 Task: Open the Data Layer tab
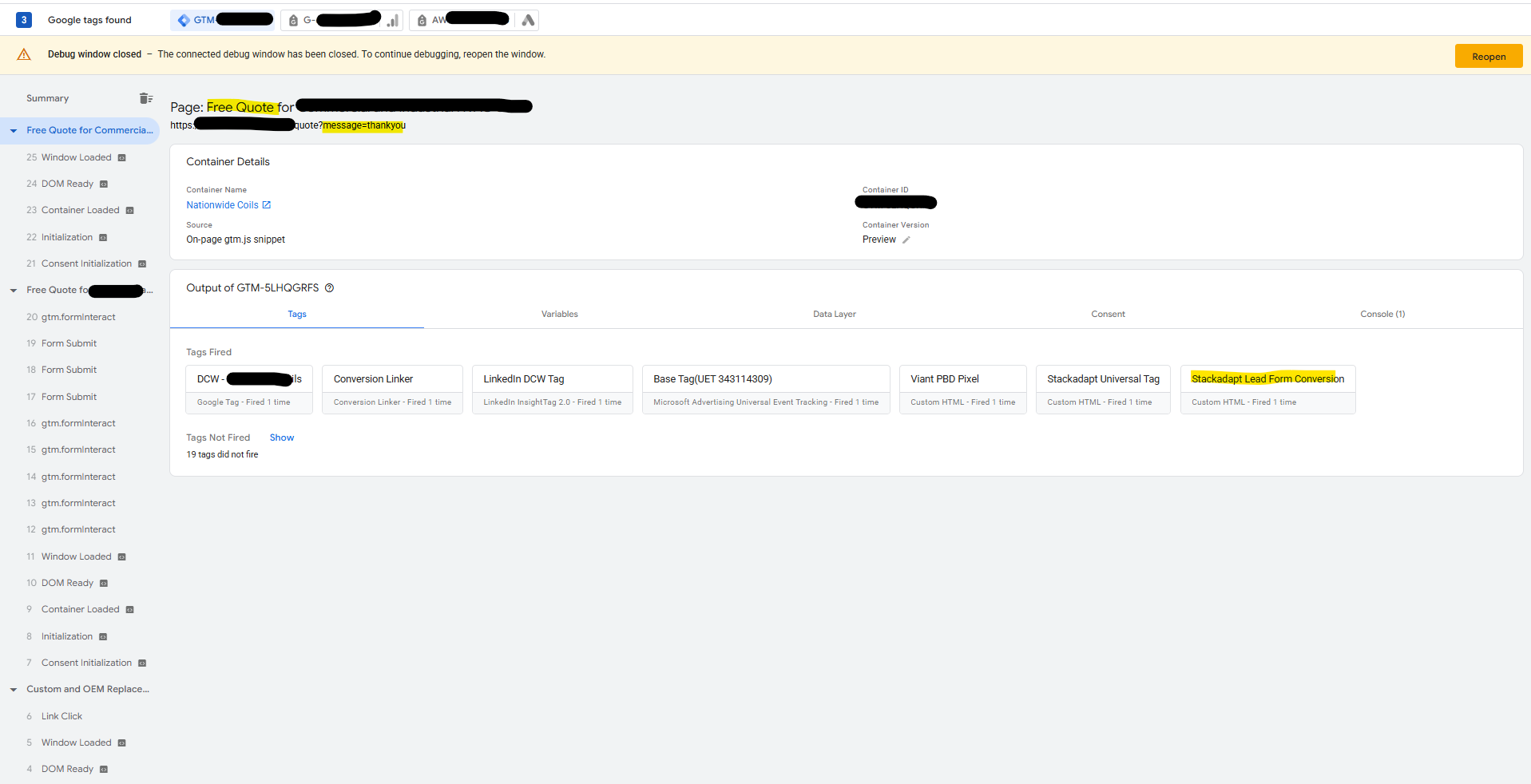[835, 314]
